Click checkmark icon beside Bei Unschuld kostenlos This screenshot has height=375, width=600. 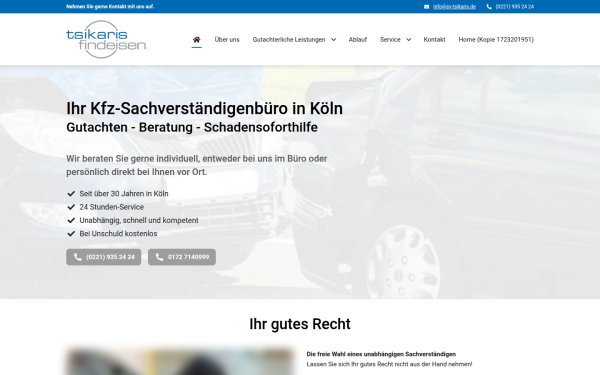tap(71, 233)
